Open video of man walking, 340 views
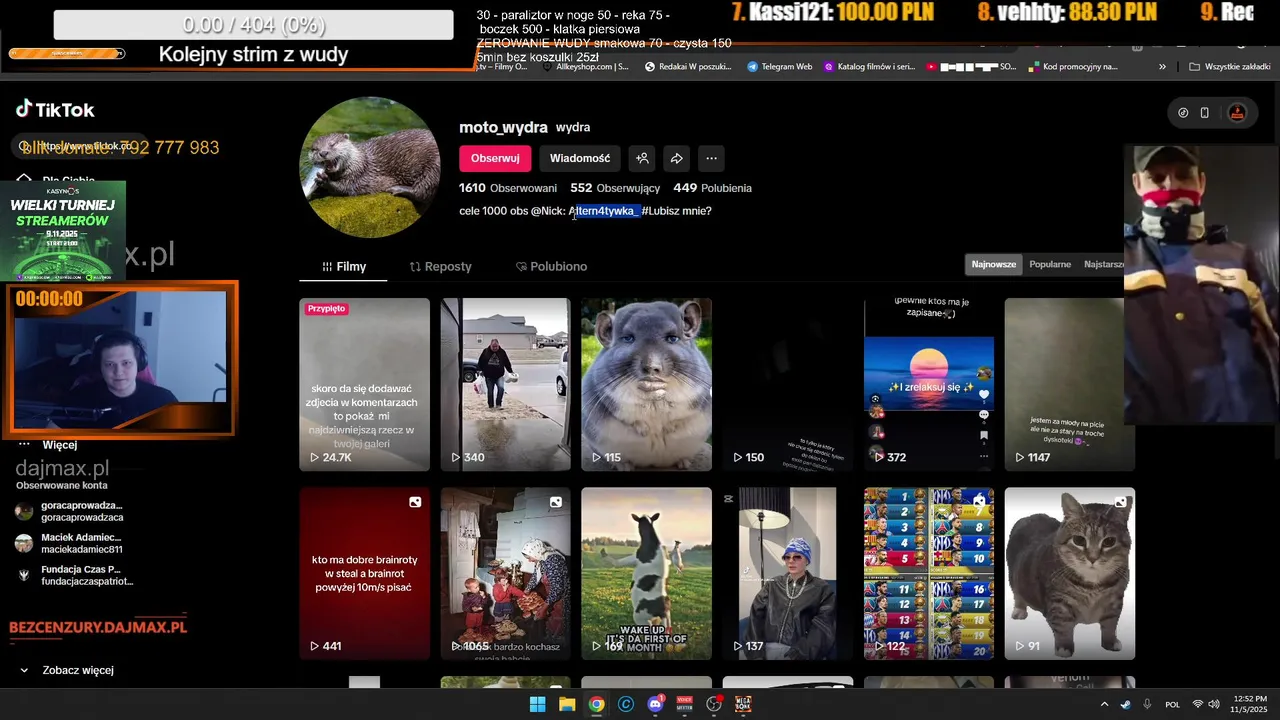The height and width of the screenshot is (720, 1280). coord(506,384)
